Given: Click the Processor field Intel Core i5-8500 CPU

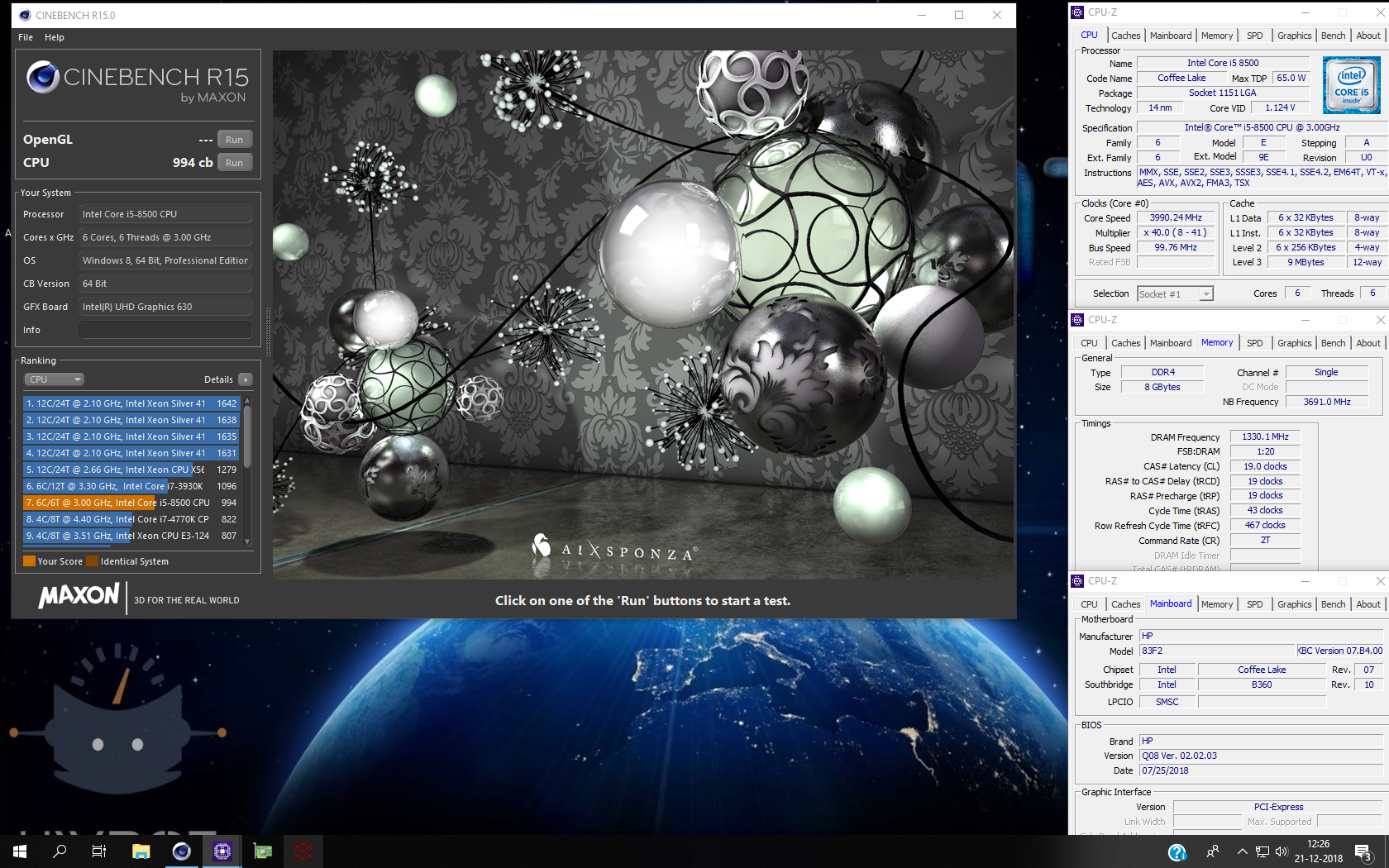Looking at the screenshot, I should (x=165, y=214).
